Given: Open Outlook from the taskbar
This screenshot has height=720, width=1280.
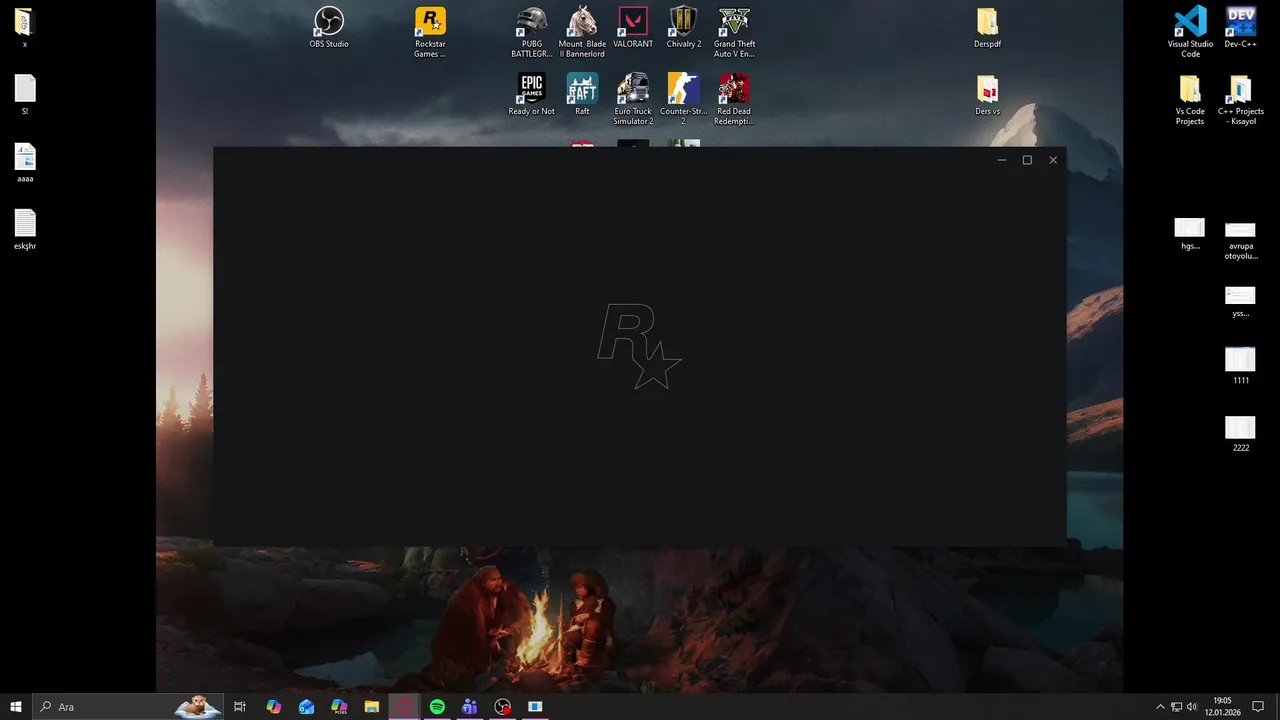Looking at the screenshot, I should 306,707.
